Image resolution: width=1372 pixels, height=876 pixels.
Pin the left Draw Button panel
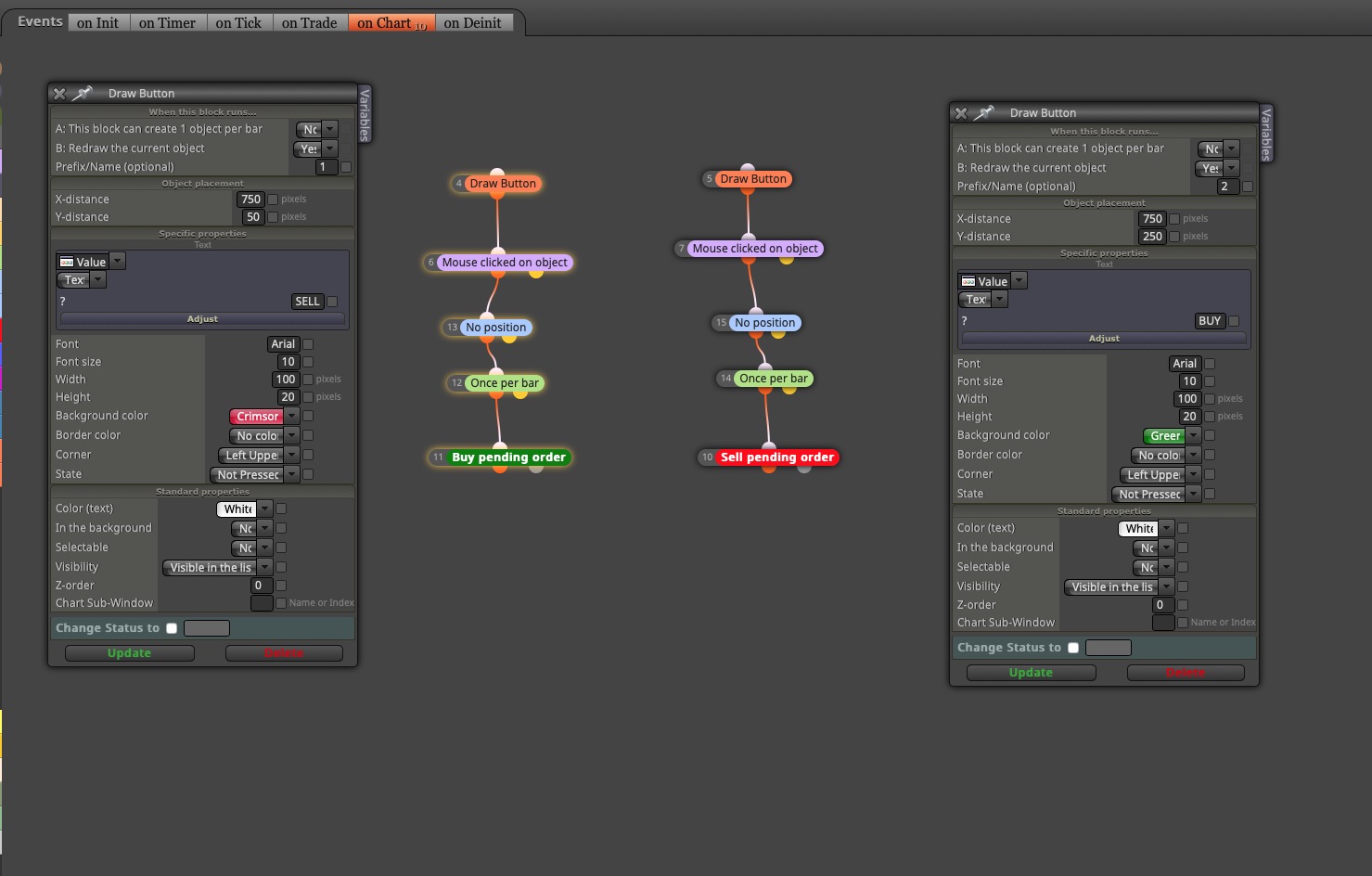click(83, 93)
